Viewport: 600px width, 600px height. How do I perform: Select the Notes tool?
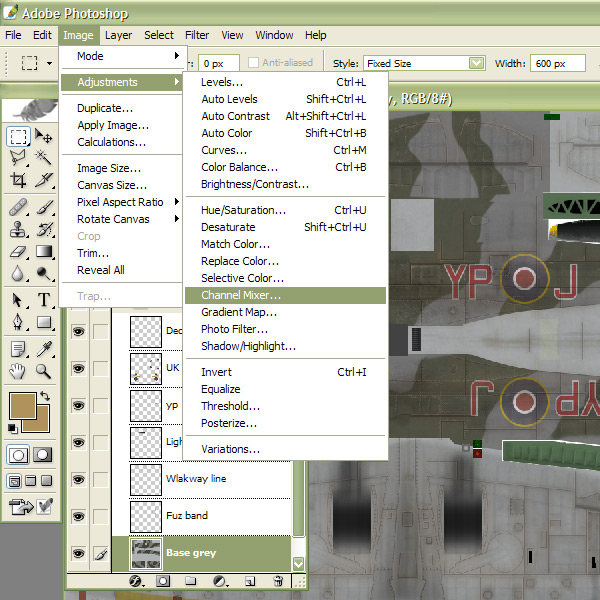click(18, 349)
